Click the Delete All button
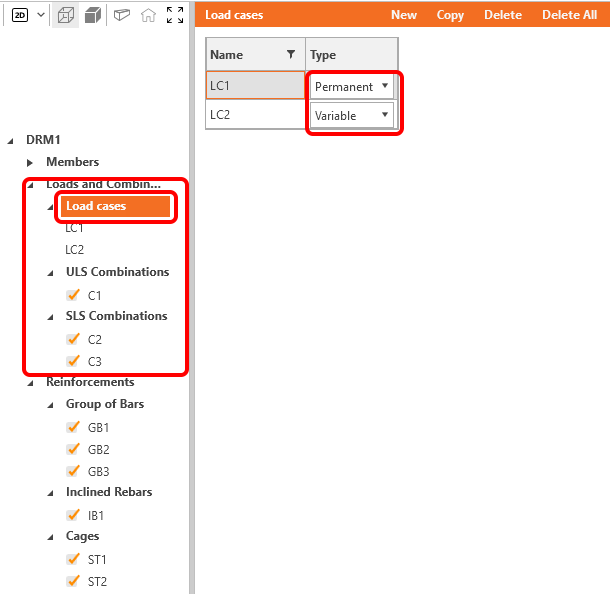The height and width of the screenshot is (594, 610). coord(569,15)
